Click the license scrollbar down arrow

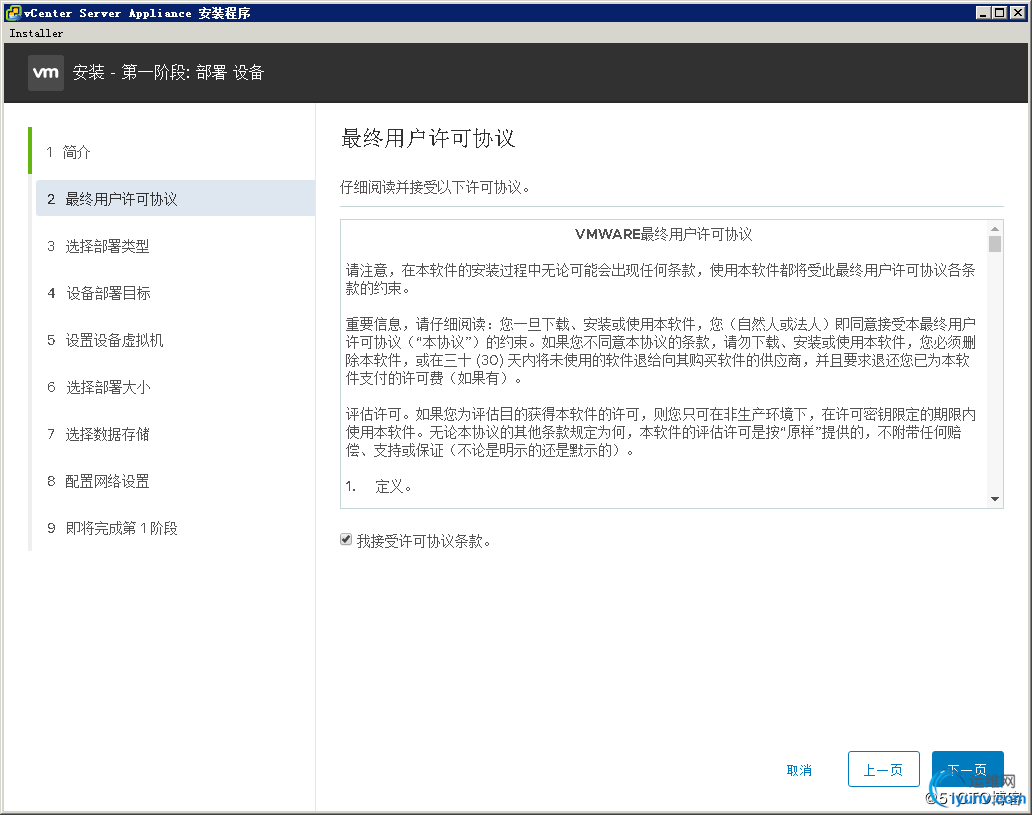[x=995, y=499]
